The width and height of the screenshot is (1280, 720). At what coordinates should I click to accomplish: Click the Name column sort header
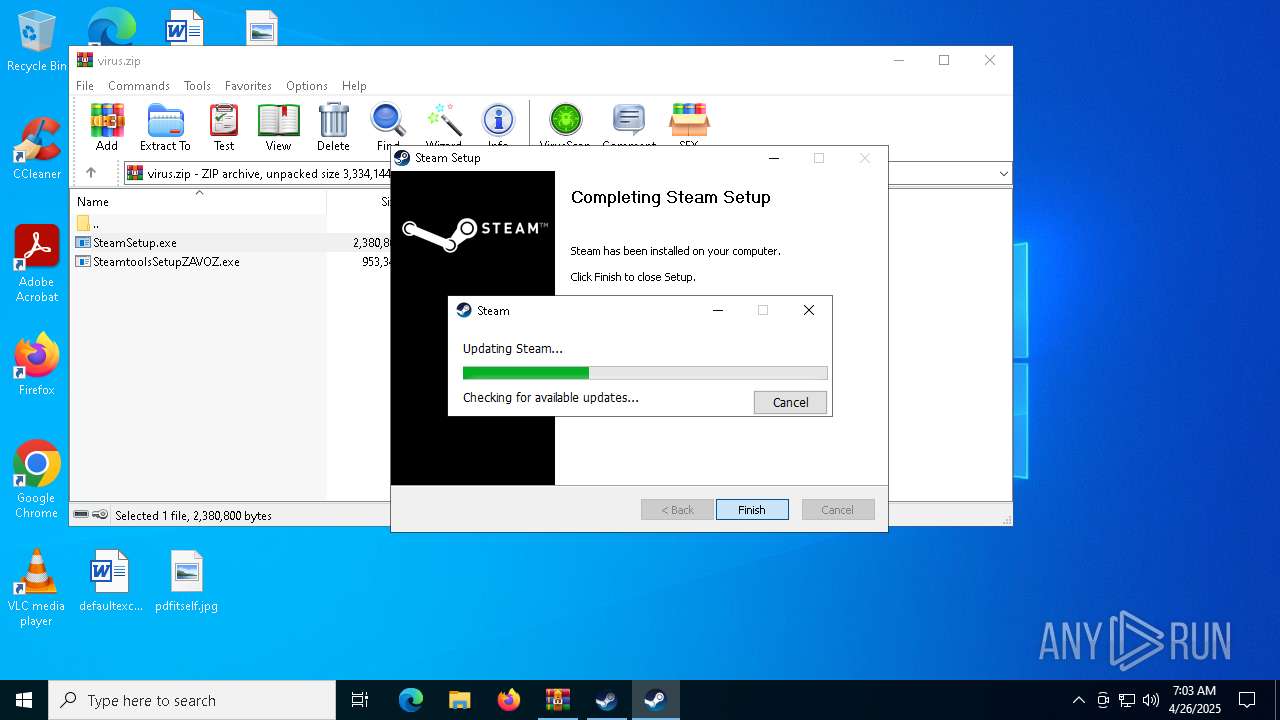coord(198,200)
